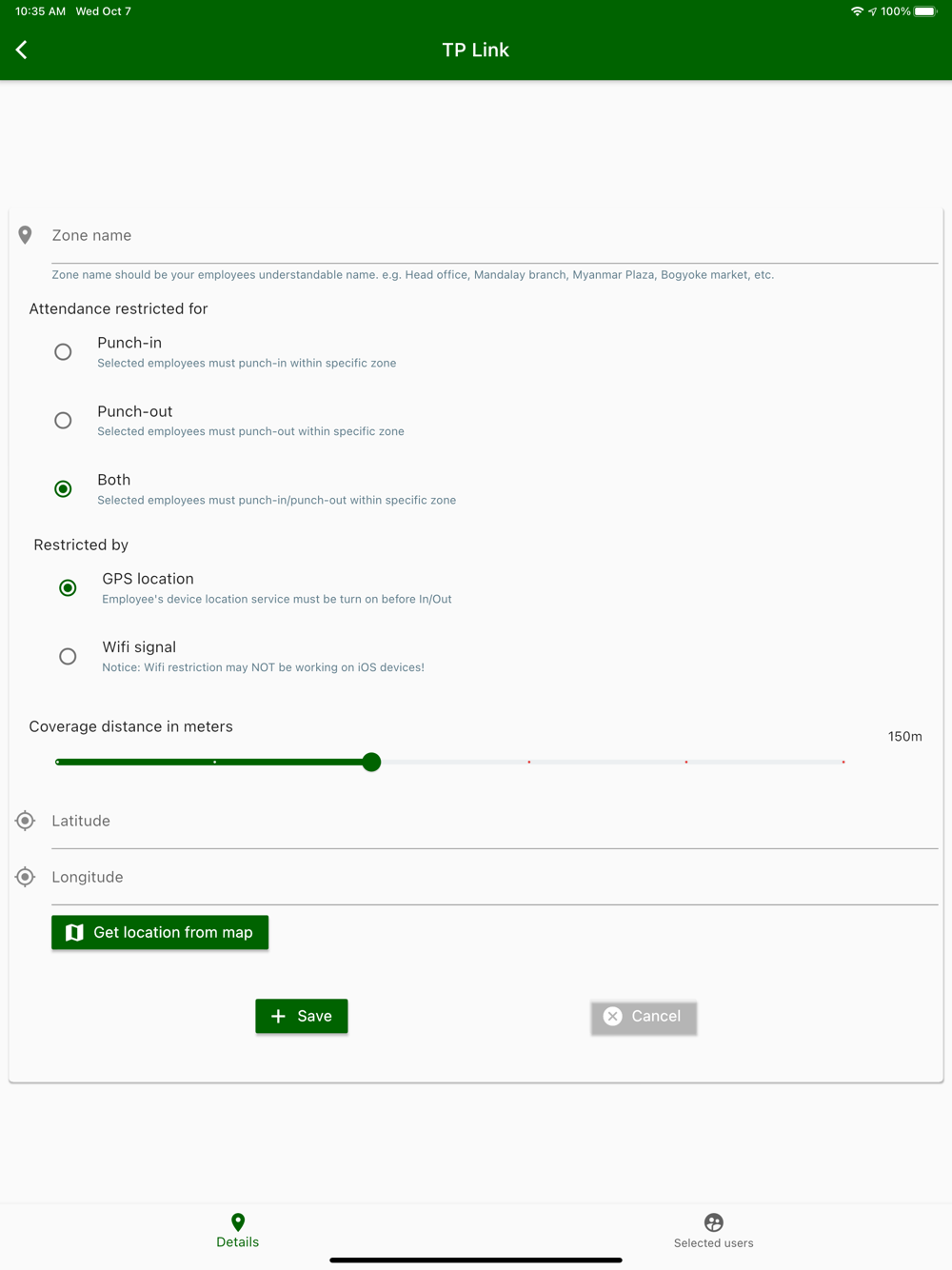The image size is (952, 1270).
Task: Tap the Details tab pin icon
Action: [238, 1221]
